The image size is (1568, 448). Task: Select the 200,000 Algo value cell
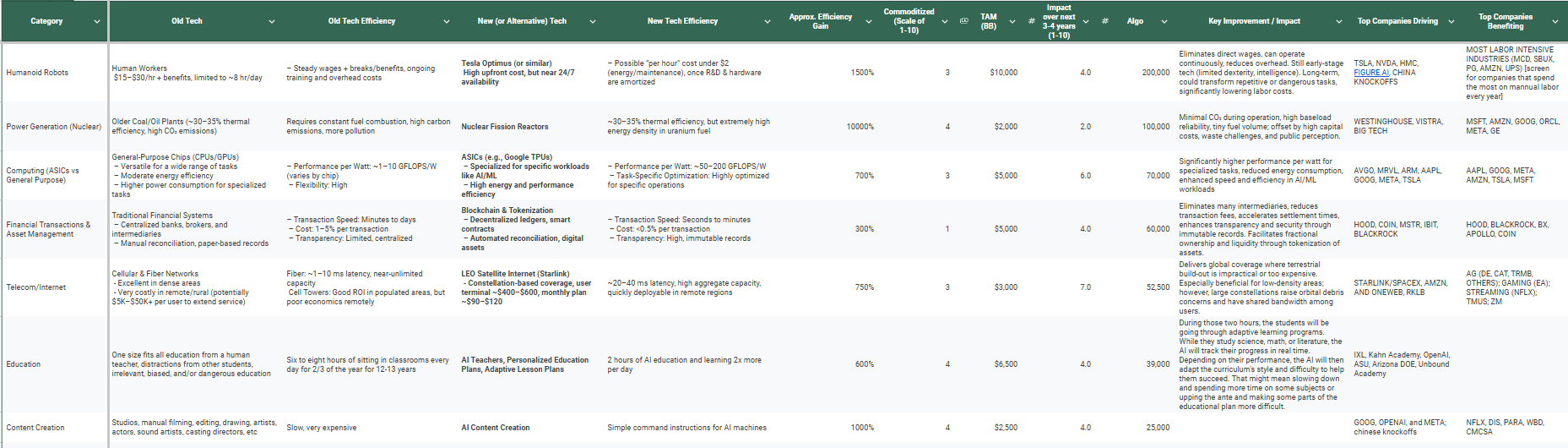point(1136,73)
